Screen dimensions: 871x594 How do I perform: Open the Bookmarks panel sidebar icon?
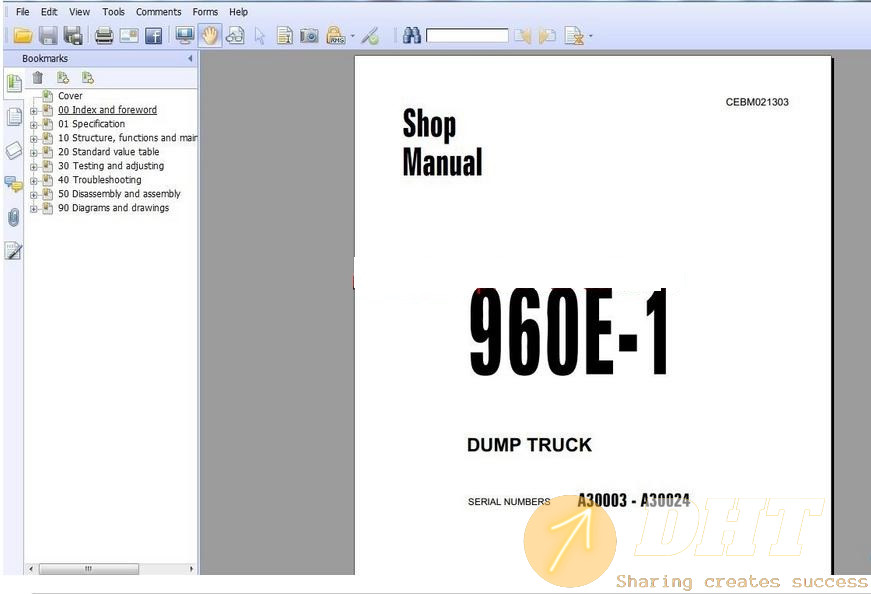(14, 83)
